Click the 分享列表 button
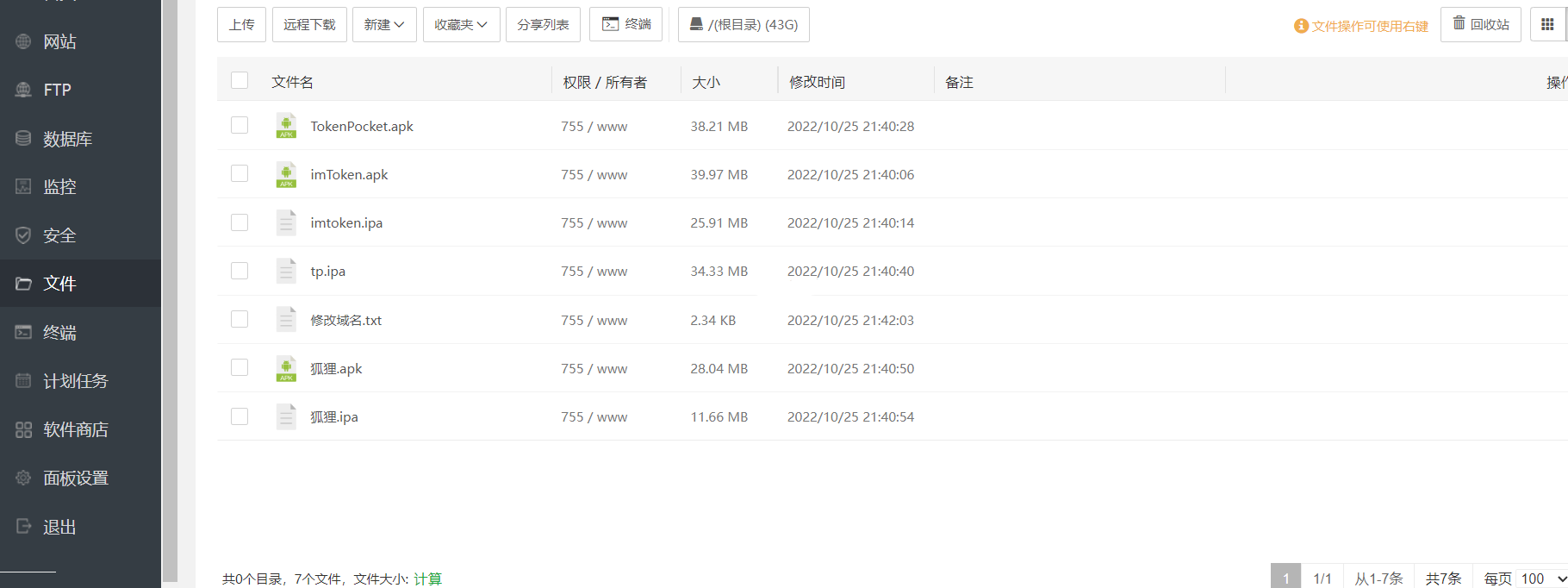Image resolution: width=1568 pixels, height=588 pixels. pos(543,24)
